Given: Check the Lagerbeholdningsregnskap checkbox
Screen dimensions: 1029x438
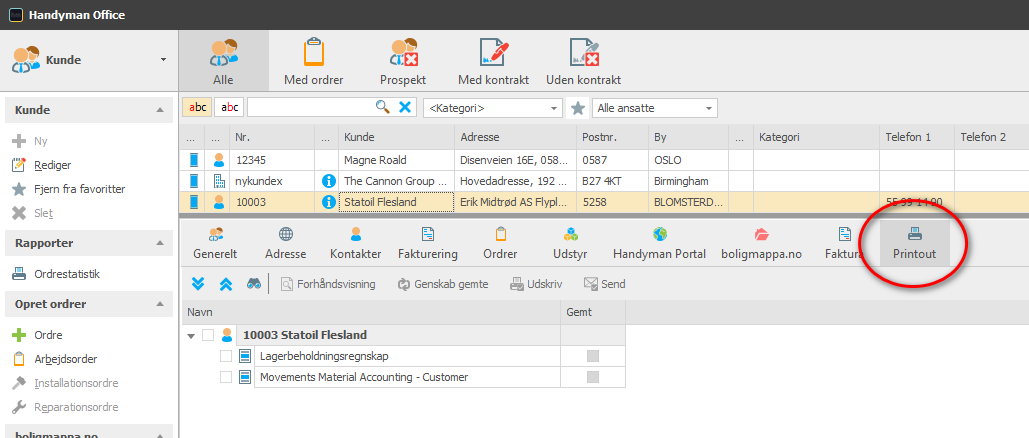Looking at the screenshot, I should click(226, 356).
